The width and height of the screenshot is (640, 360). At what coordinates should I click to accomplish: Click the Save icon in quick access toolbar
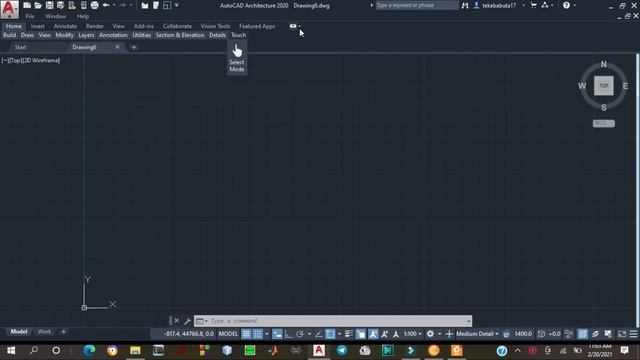49,5
